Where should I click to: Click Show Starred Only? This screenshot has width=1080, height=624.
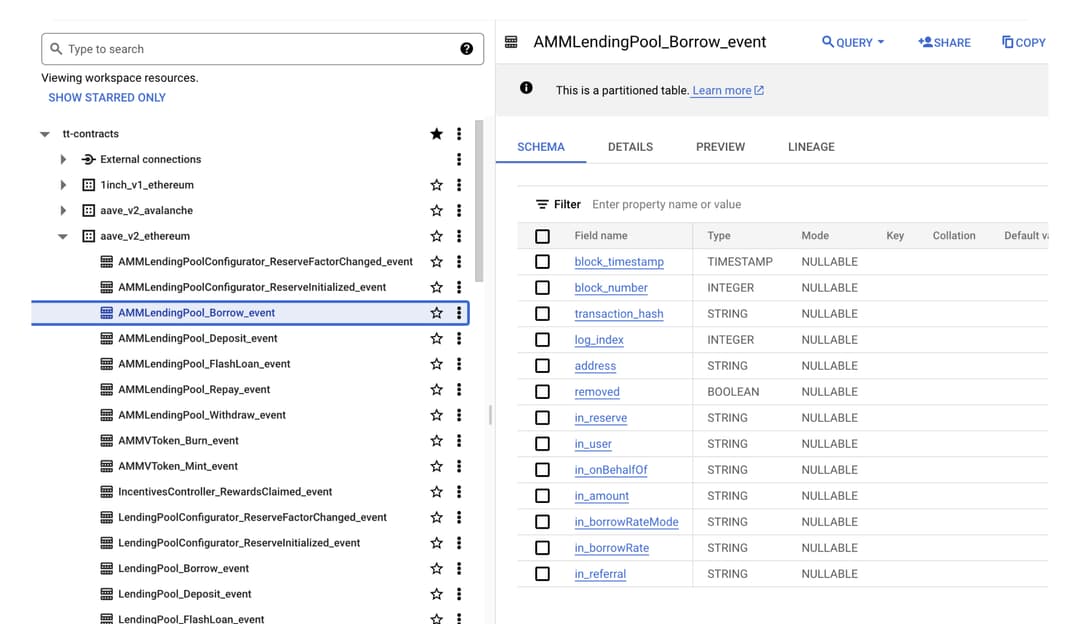107,98
